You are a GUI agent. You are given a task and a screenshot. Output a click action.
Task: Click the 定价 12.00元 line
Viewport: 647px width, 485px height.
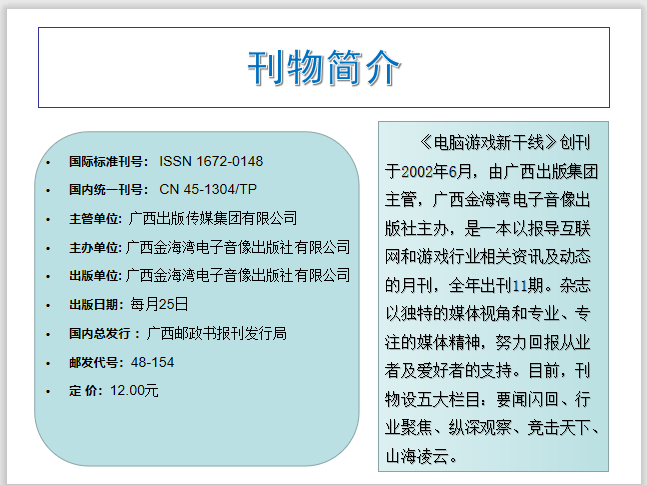click(114, 391)
